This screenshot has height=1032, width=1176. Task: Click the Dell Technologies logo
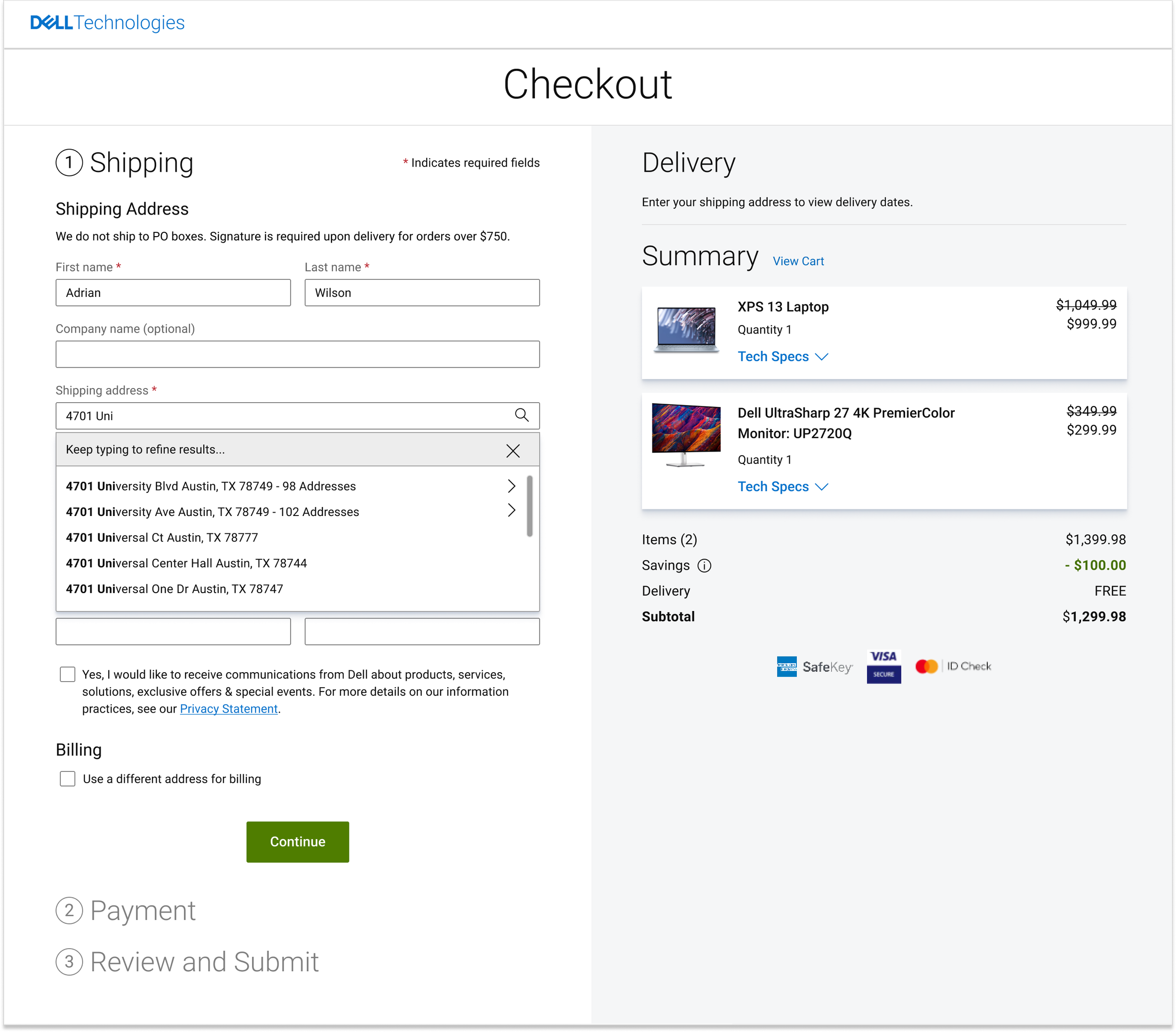(107, 23)
